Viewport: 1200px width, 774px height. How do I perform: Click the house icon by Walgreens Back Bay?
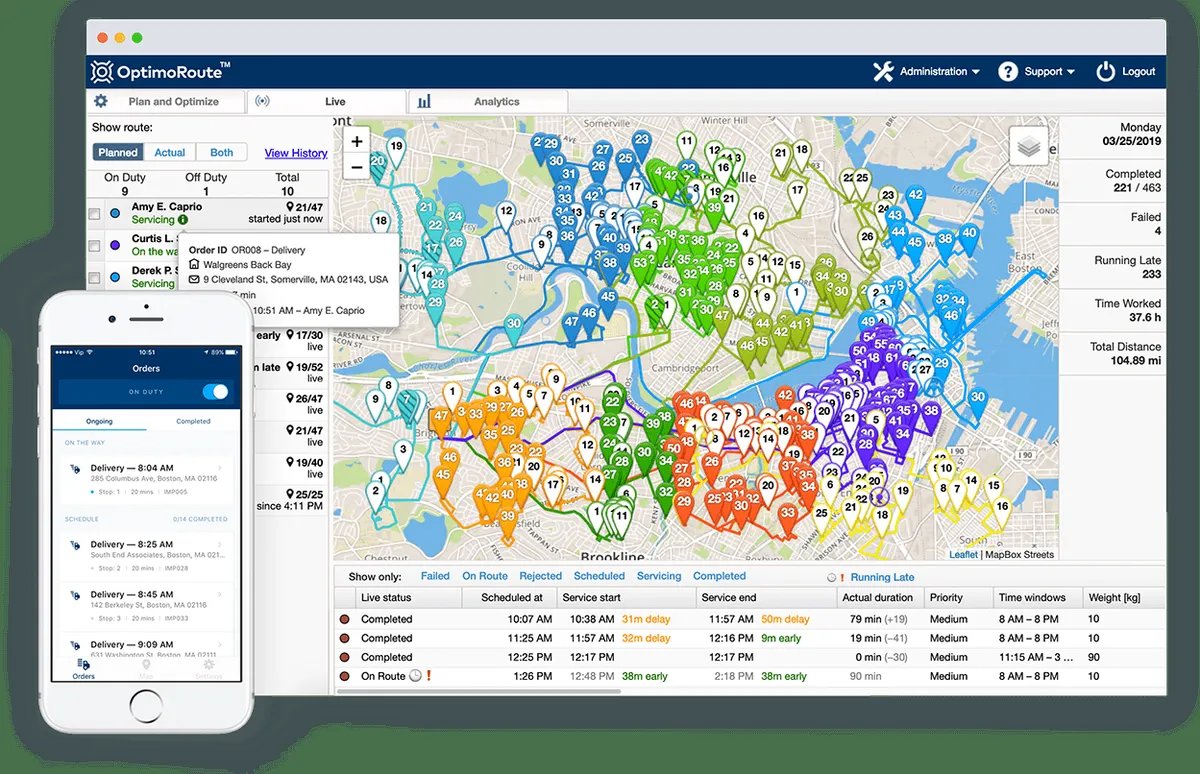[194, 265]
